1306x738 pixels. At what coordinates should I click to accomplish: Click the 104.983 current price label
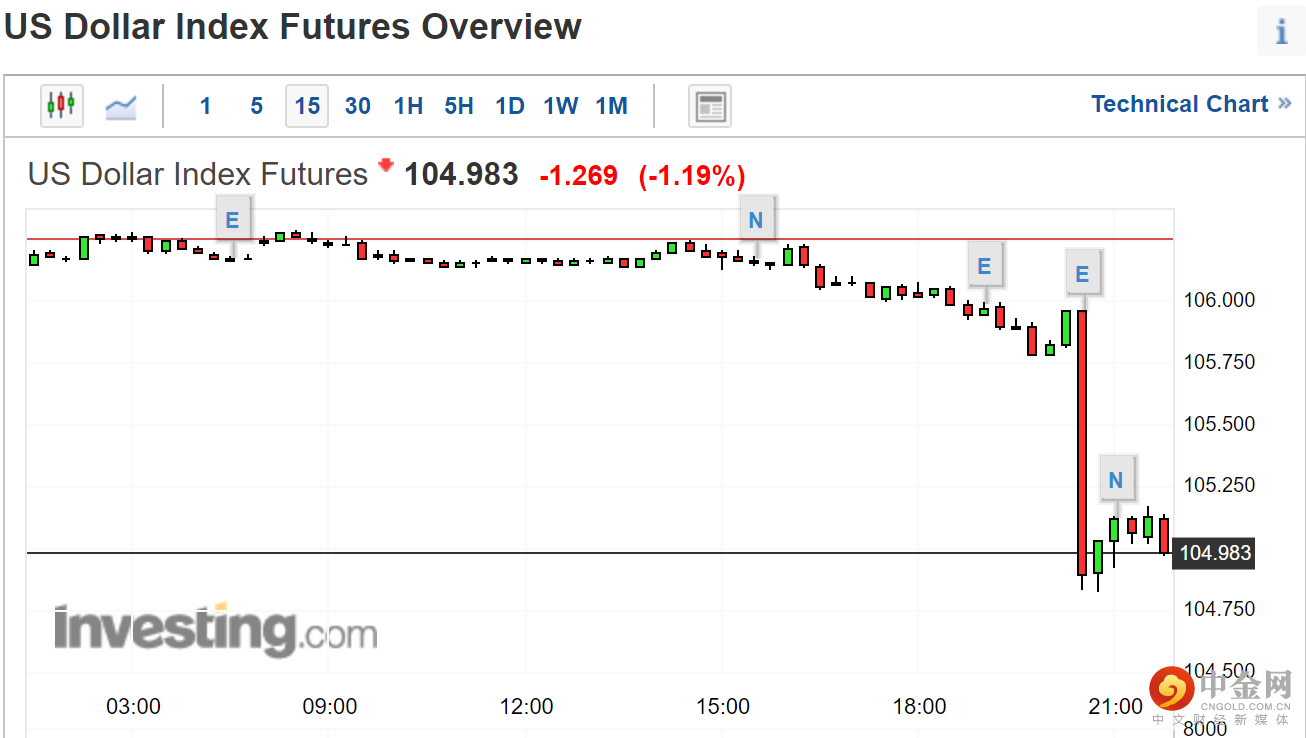click(x=1214, y=553)
